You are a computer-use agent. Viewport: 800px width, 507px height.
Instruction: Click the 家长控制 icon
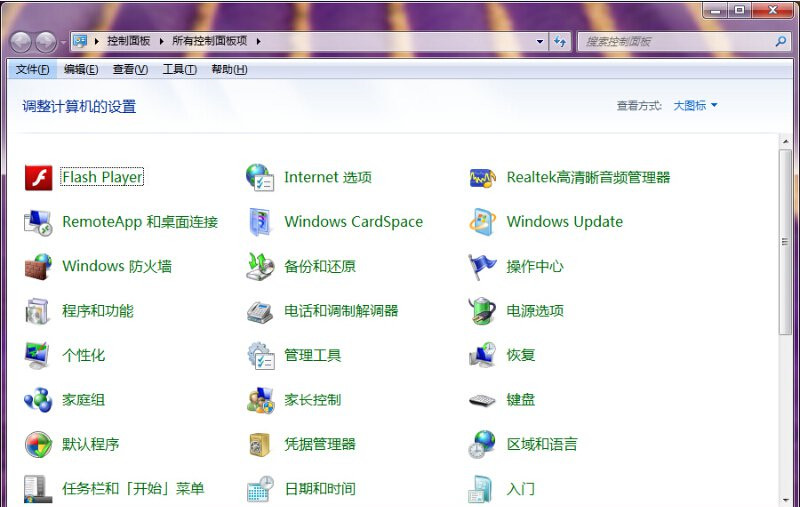tap(260, 400)
